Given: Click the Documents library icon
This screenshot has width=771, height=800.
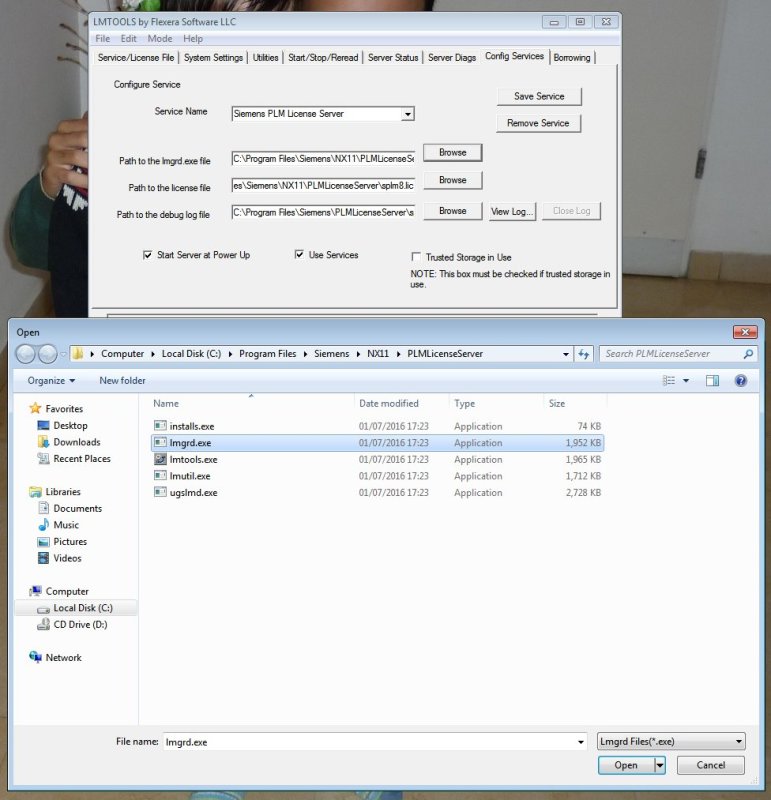Looking at the screenshot, I should pyautogui.click(x=43, y=508).
